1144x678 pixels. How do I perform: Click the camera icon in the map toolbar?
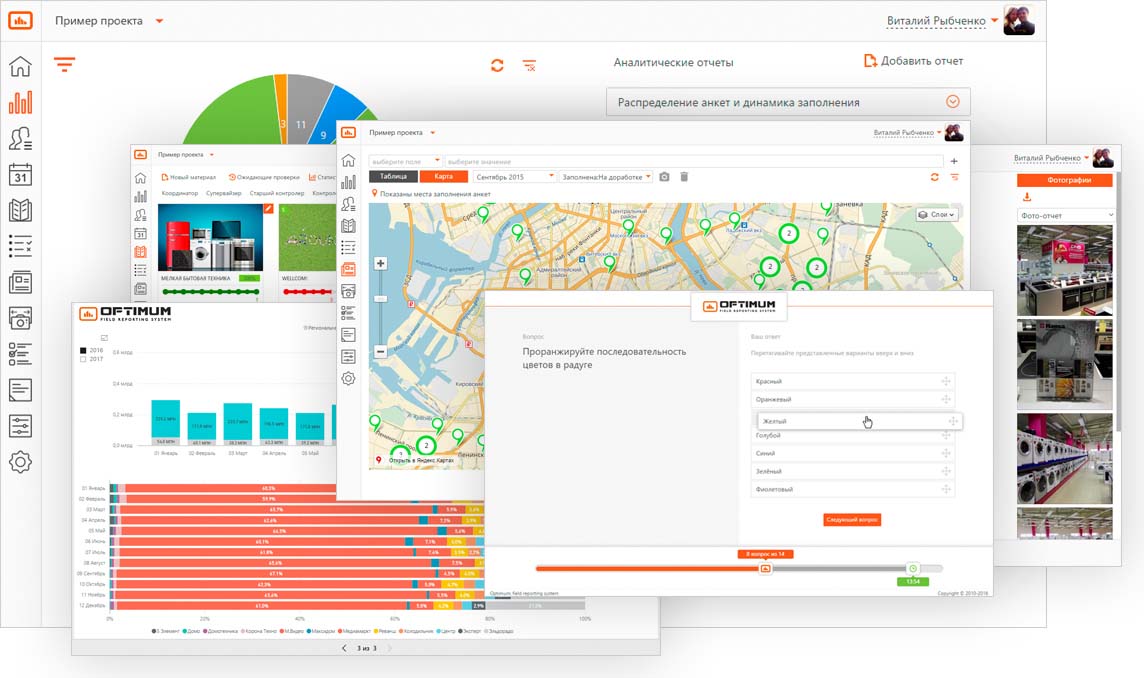[664, 177]
